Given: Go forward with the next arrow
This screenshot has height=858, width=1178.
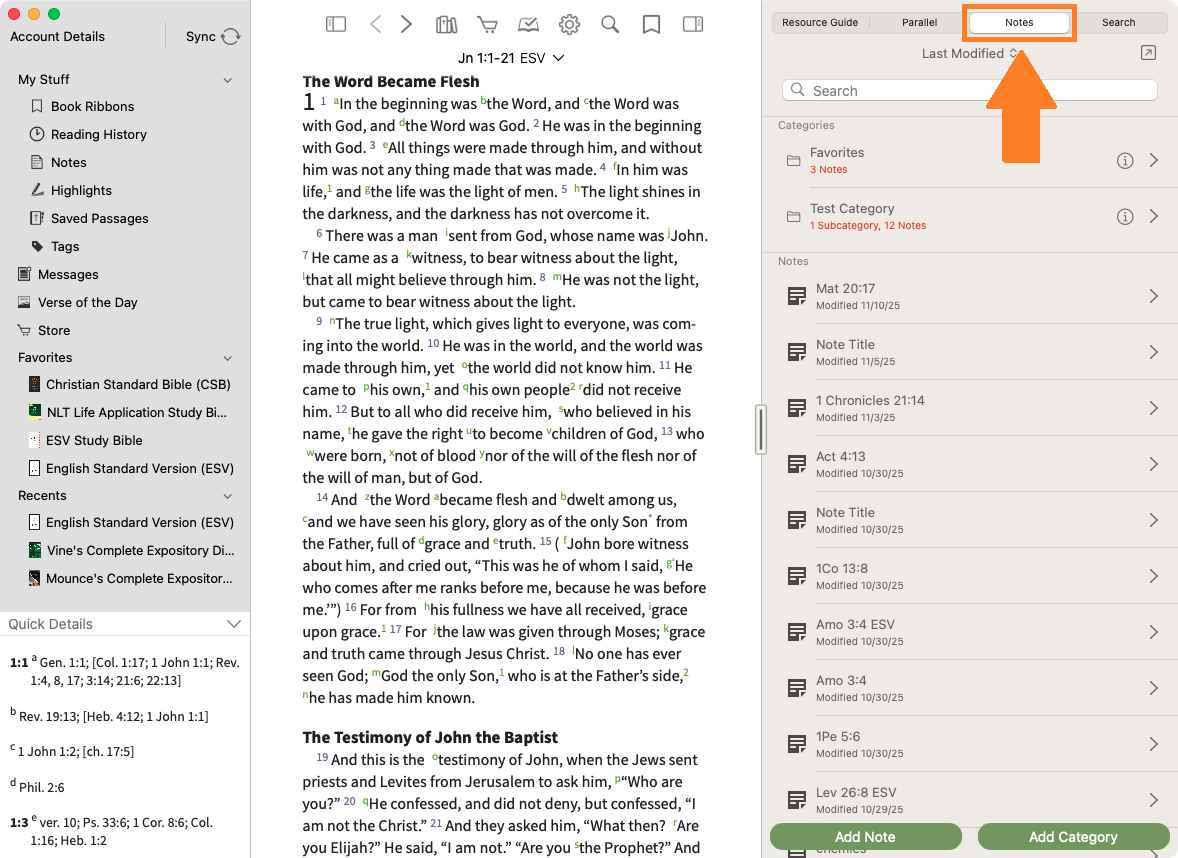Looking at the screenshot, I should [406, 24].
